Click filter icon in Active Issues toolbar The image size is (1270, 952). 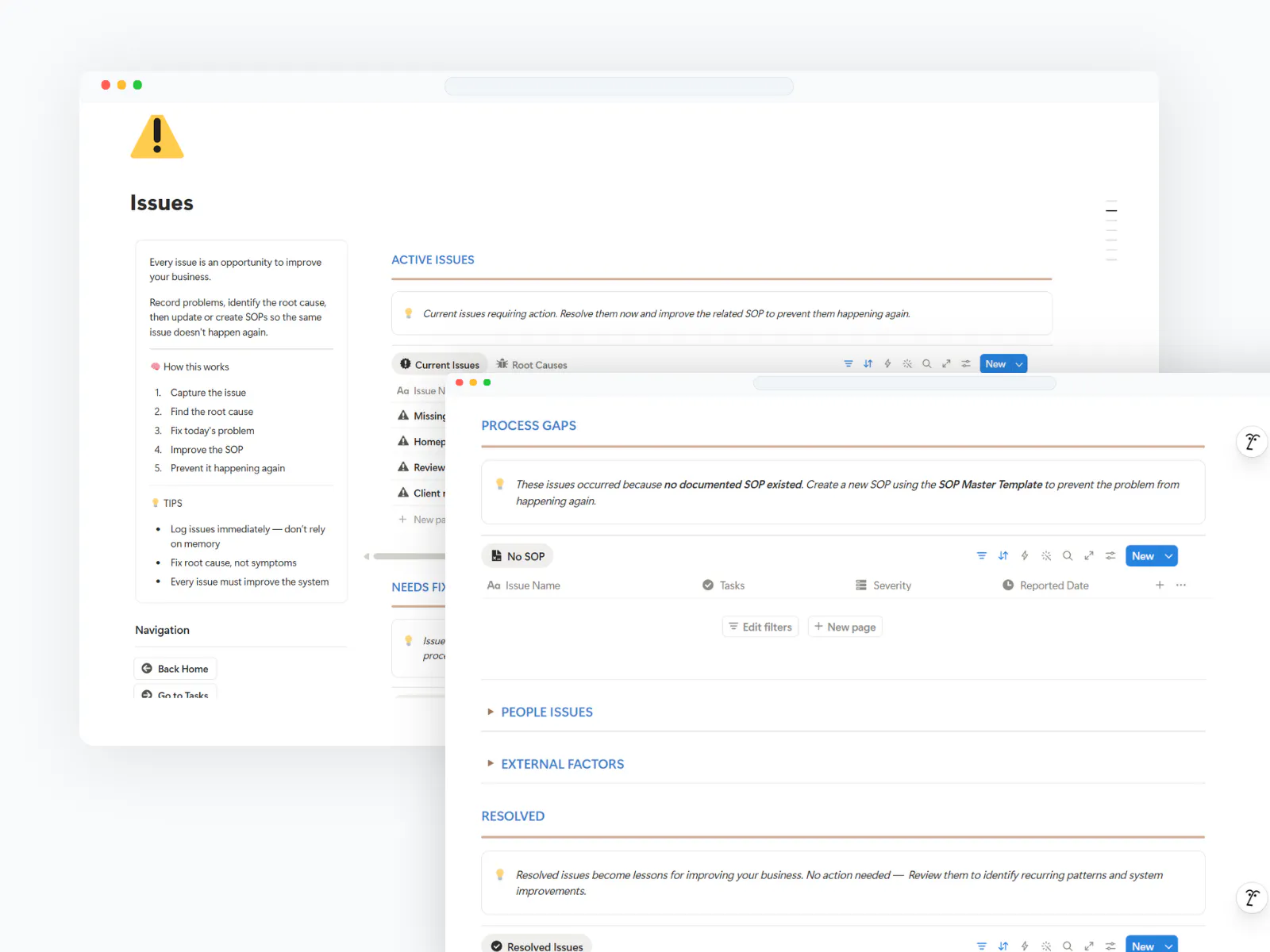coord(848,364)
